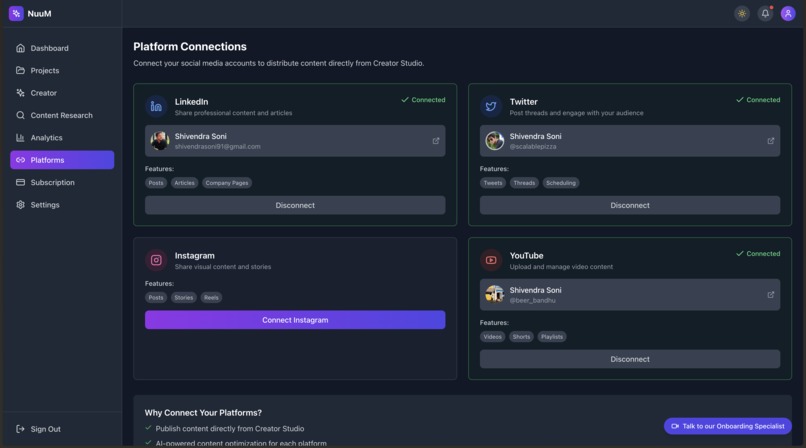Click Sign Out in the sidebar
Viewport: 806px width, 448px height.
(39, 429)
